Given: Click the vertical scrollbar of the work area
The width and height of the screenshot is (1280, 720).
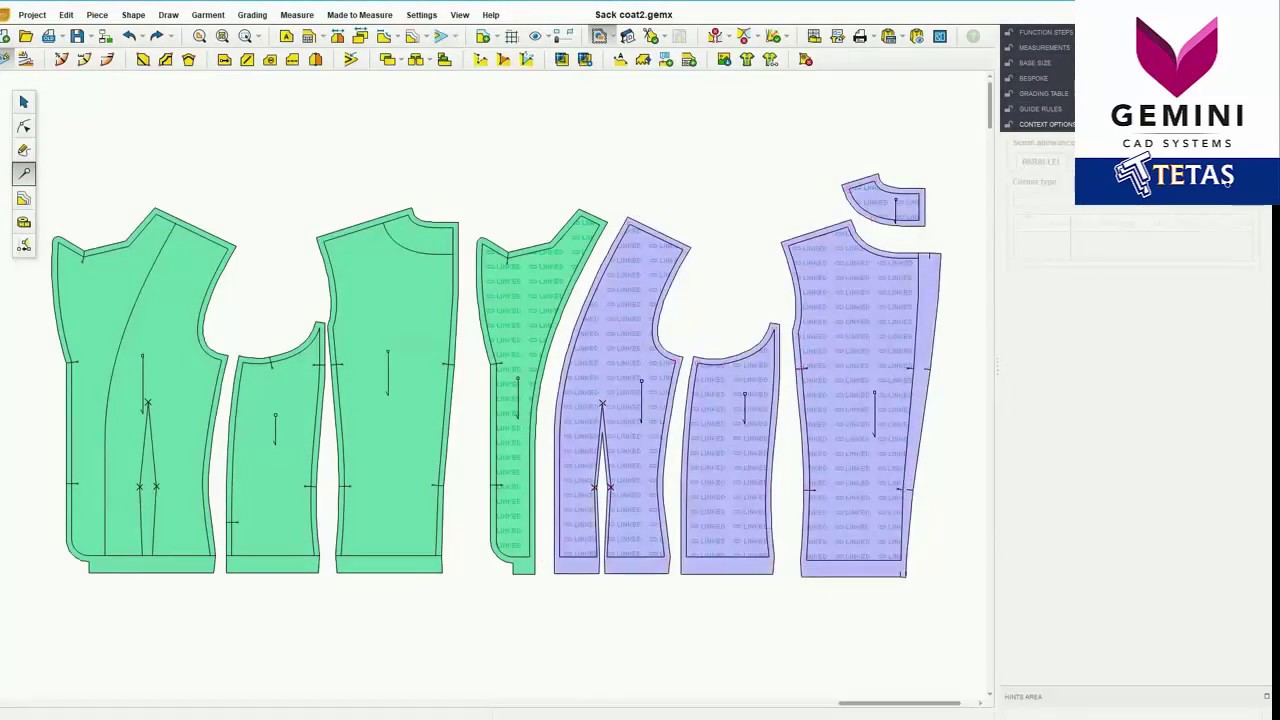Looking at the screenshot, I should [x=989, y=105].
